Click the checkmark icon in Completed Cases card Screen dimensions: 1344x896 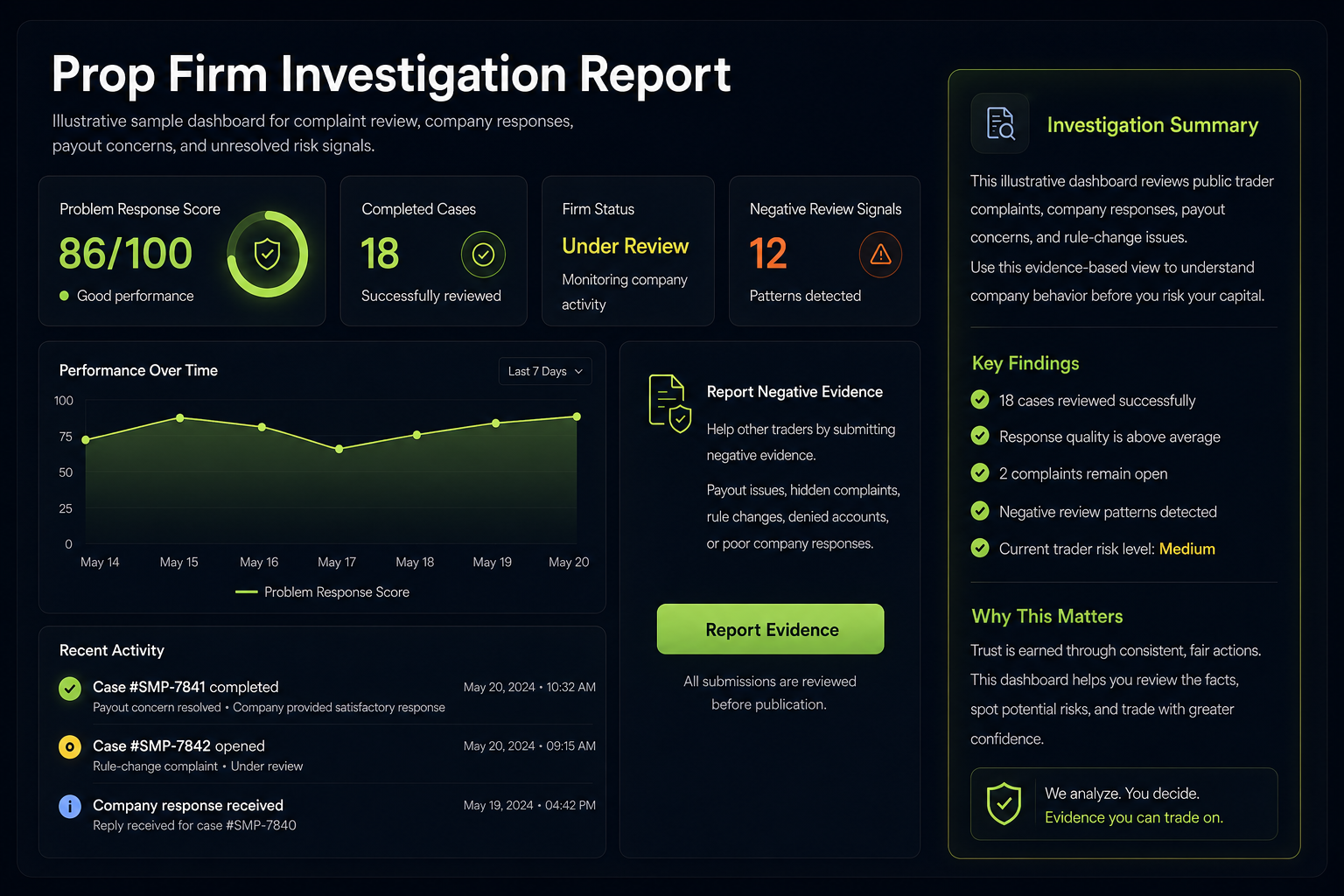point(483,255)
